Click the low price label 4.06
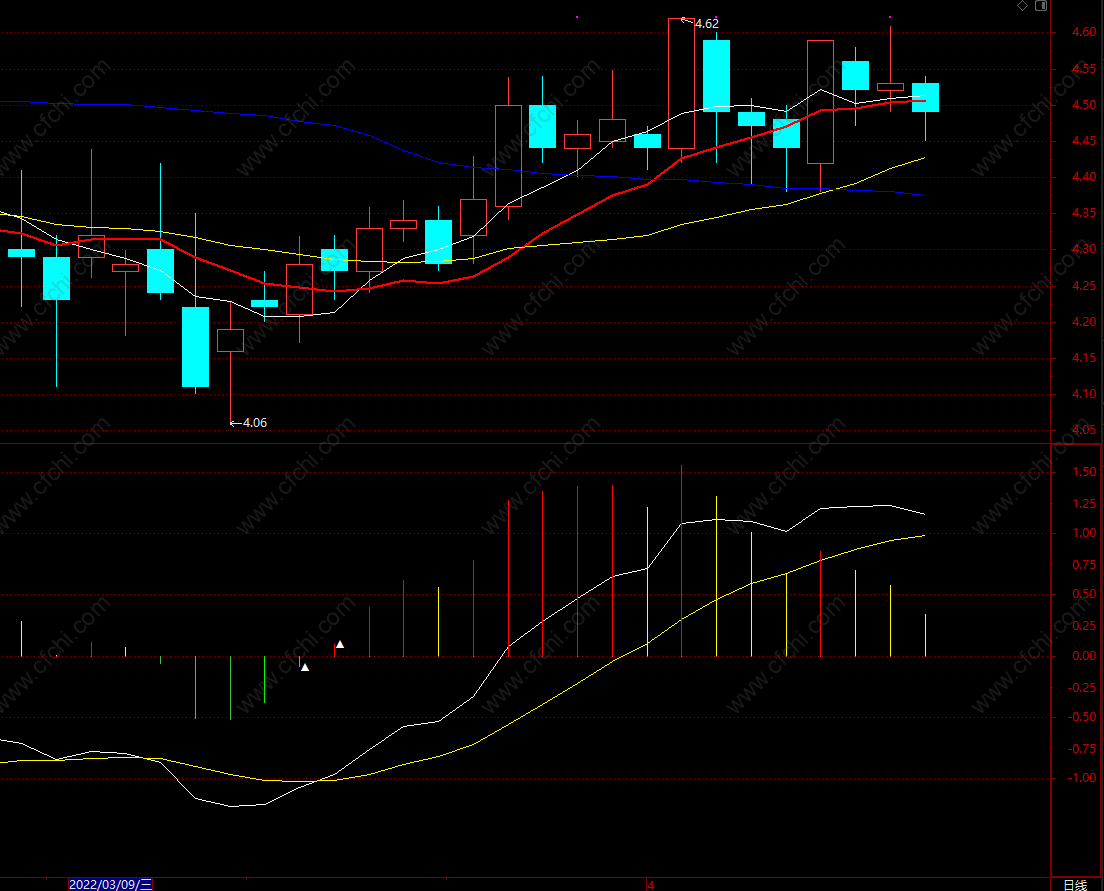 tap(254, 423)
